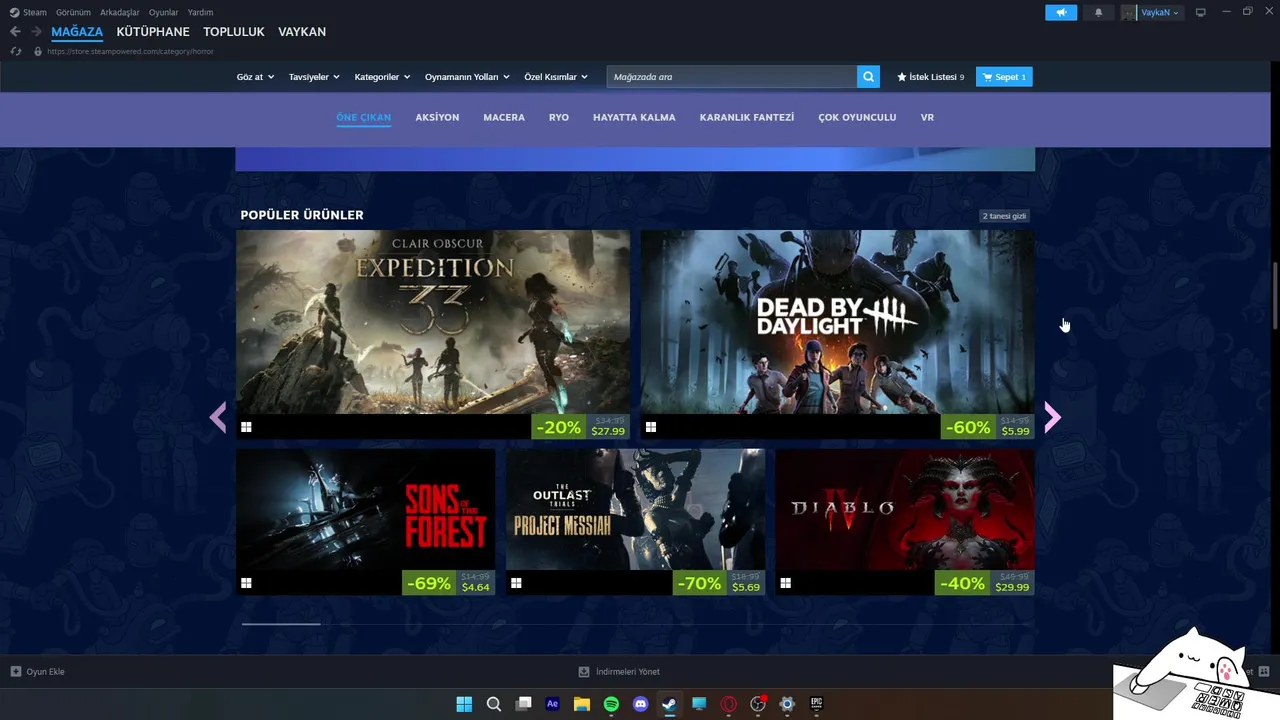Open the Windows Start menu
This screenshot has height=720, width=1280.
click(x=464, y=704)
